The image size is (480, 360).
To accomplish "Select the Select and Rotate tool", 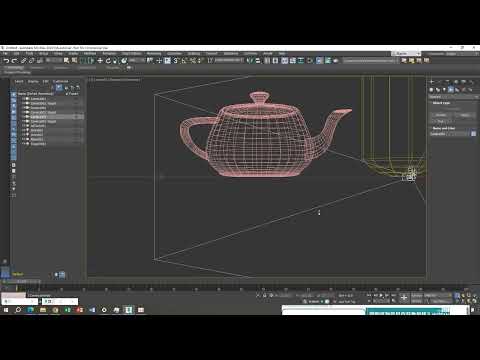I will [x=108, y=61].
